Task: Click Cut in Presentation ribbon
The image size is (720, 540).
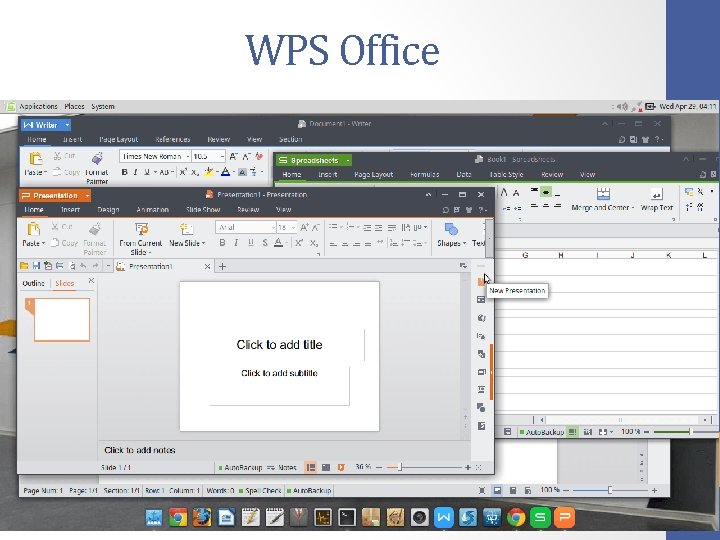Action: click(x=62, y=226)
